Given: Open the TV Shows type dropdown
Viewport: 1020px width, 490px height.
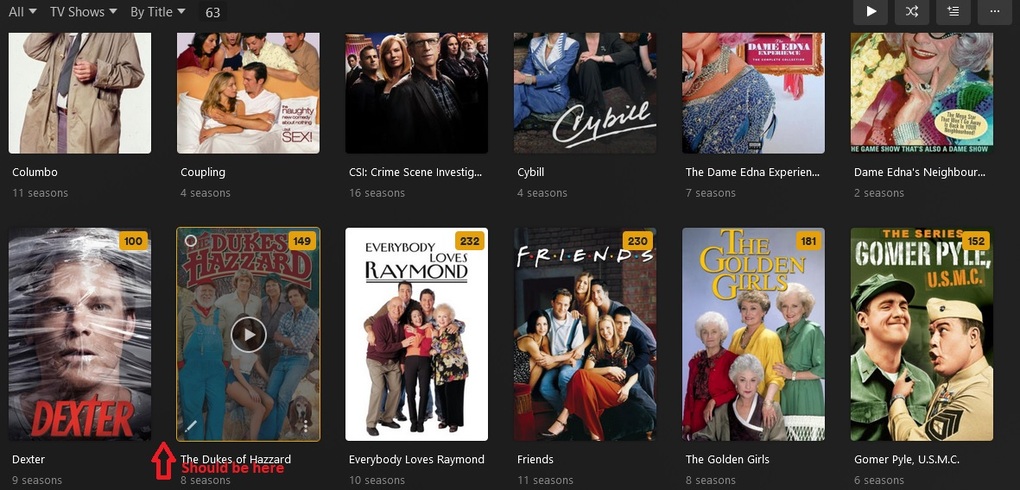Looking at the screenshot, I should point(83,12).
